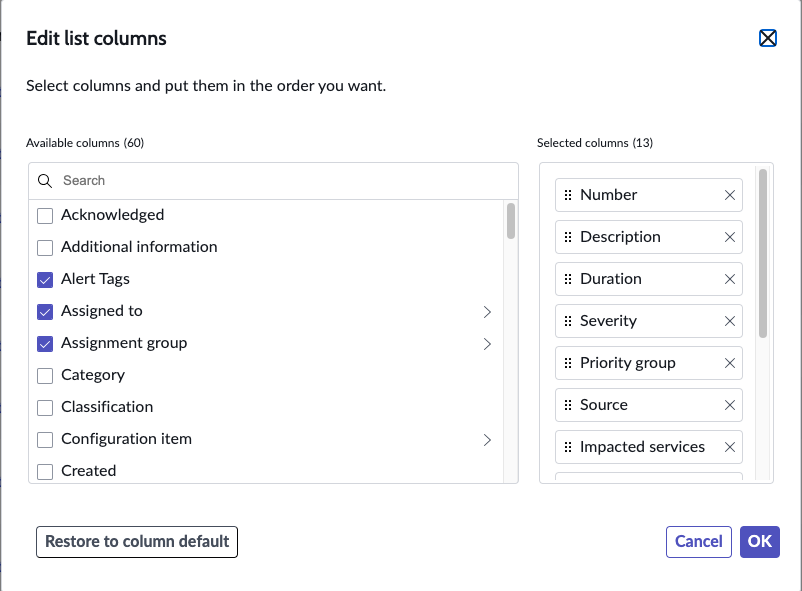
Task: Confirm changes with the OK button
Action: coord(760,542)
